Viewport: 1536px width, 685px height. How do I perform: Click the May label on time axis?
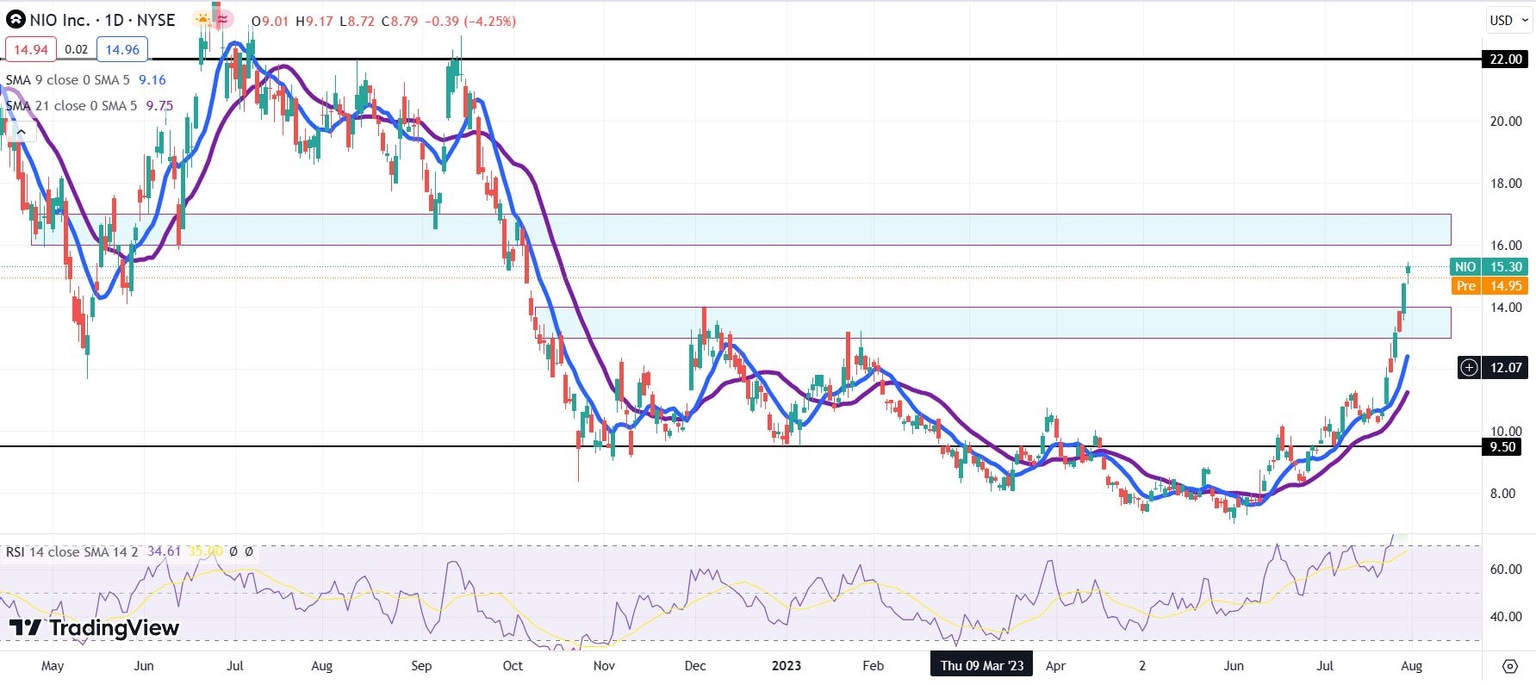pos(52,664)
